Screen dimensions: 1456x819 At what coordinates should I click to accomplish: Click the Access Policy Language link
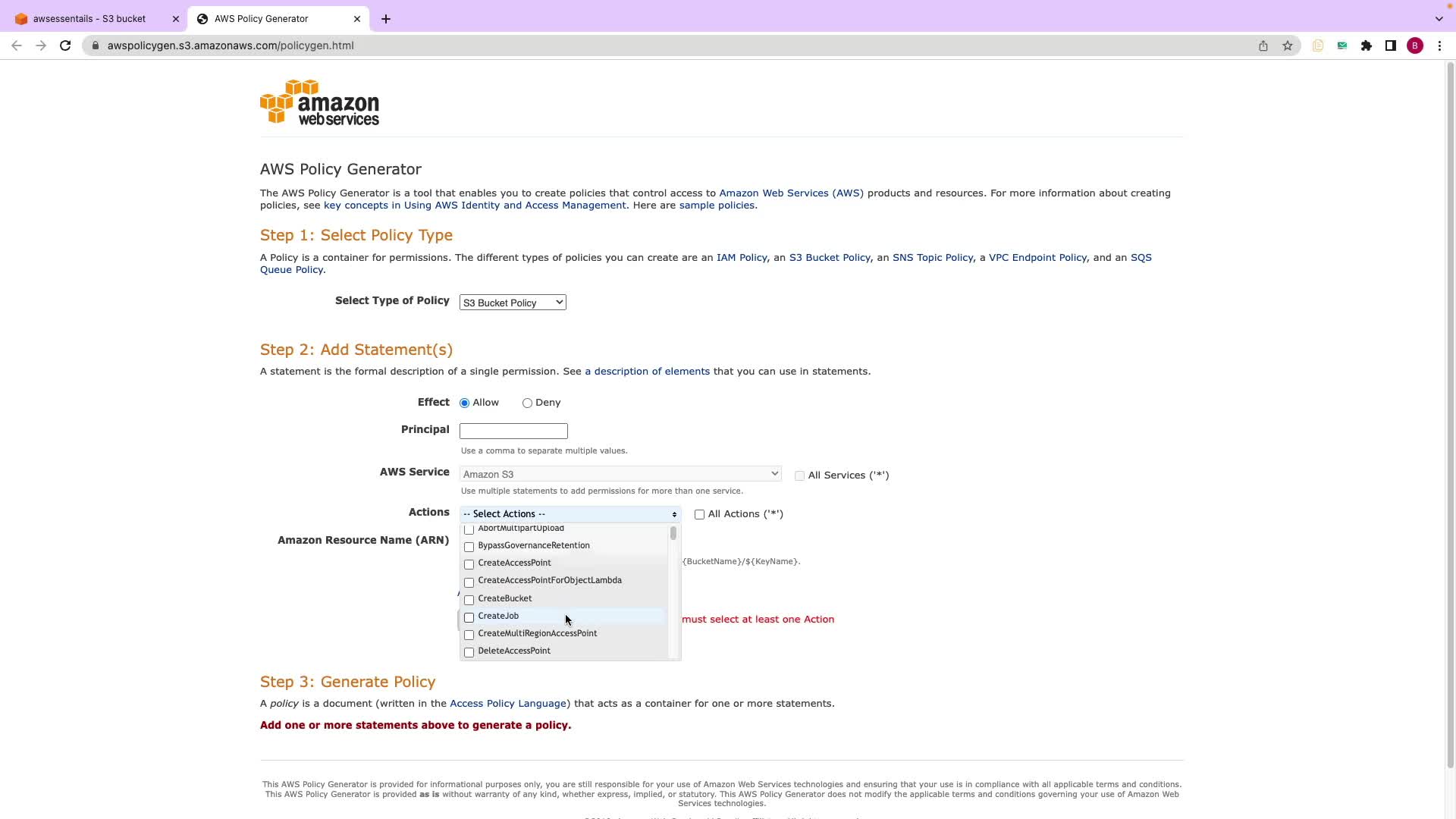pyautogui.click(x=507, y=704)
